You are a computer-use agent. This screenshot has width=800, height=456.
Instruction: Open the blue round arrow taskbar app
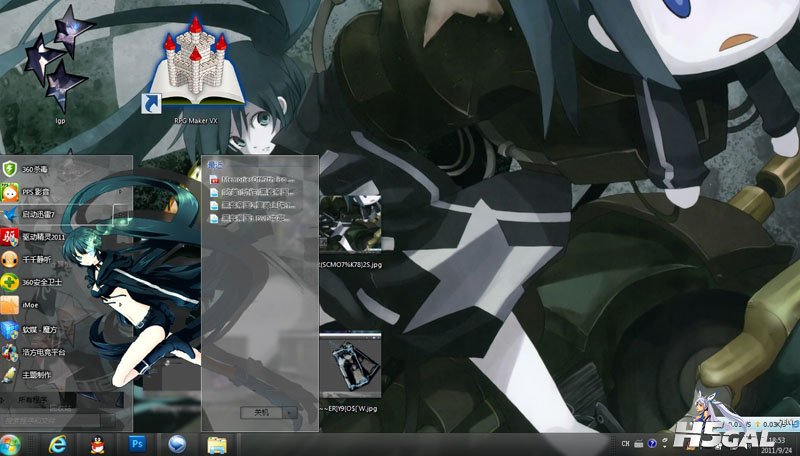(177, 445)
